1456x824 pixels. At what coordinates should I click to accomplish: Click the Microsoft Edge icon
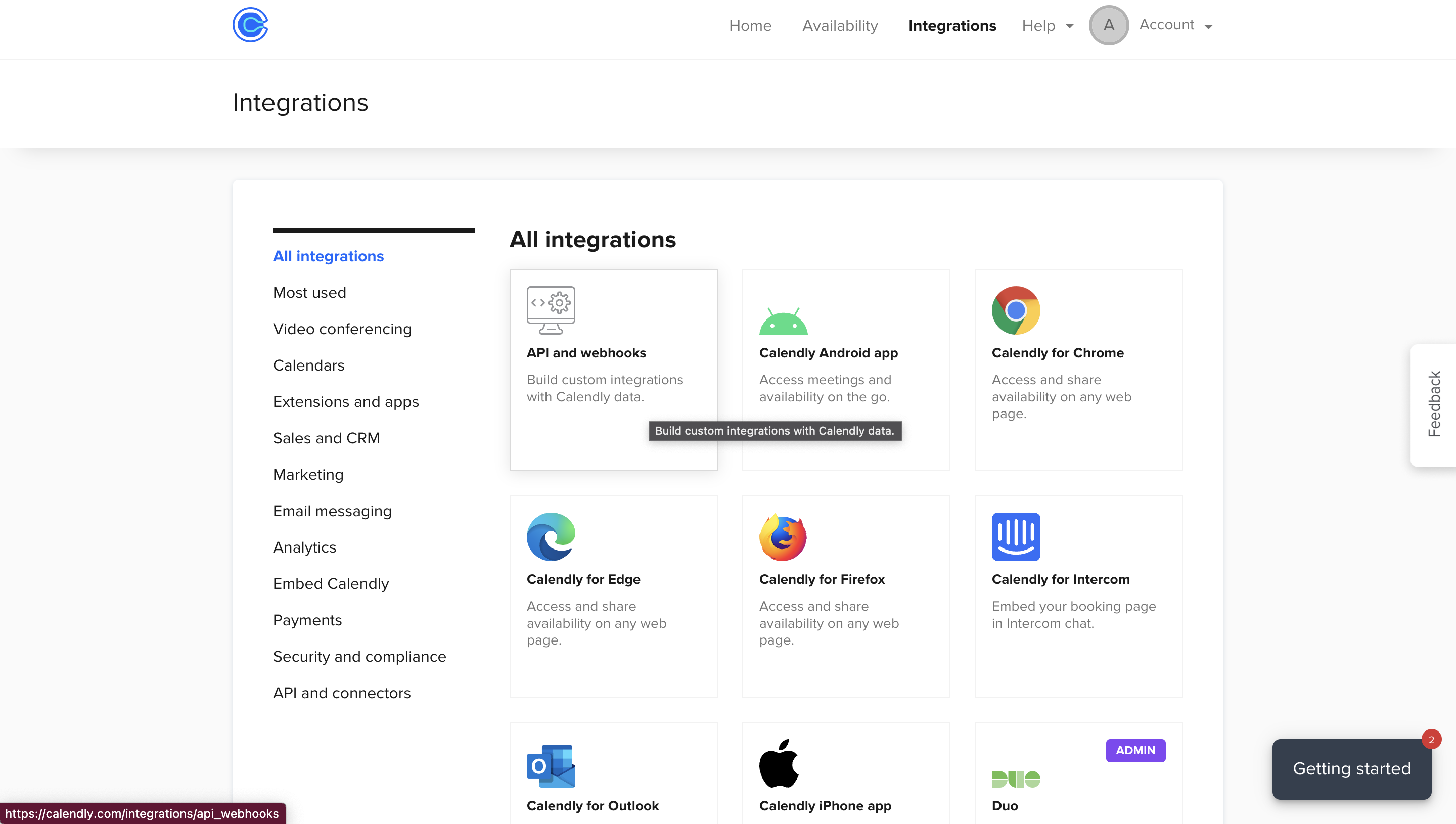coord(550,536)
